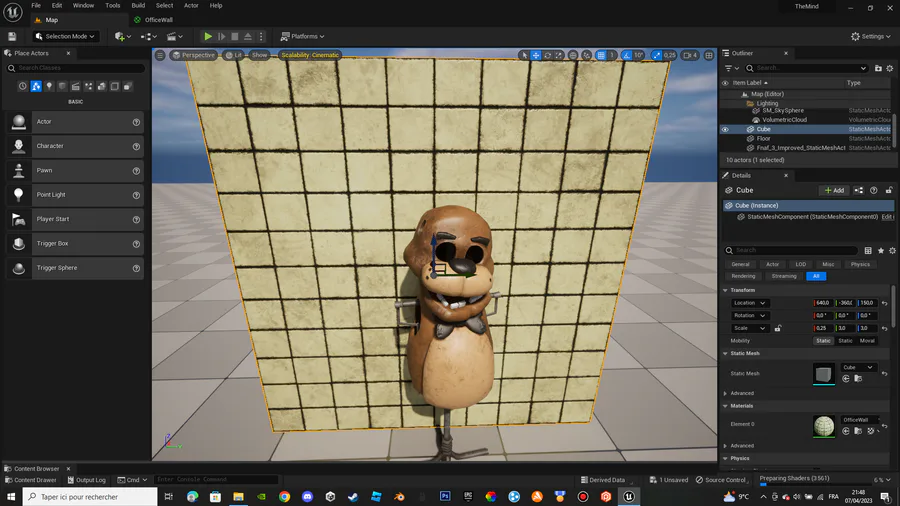Viewport: 900px width, 506px height.
Task: Select the viewport Select objects tool
Action: [523, 55]
